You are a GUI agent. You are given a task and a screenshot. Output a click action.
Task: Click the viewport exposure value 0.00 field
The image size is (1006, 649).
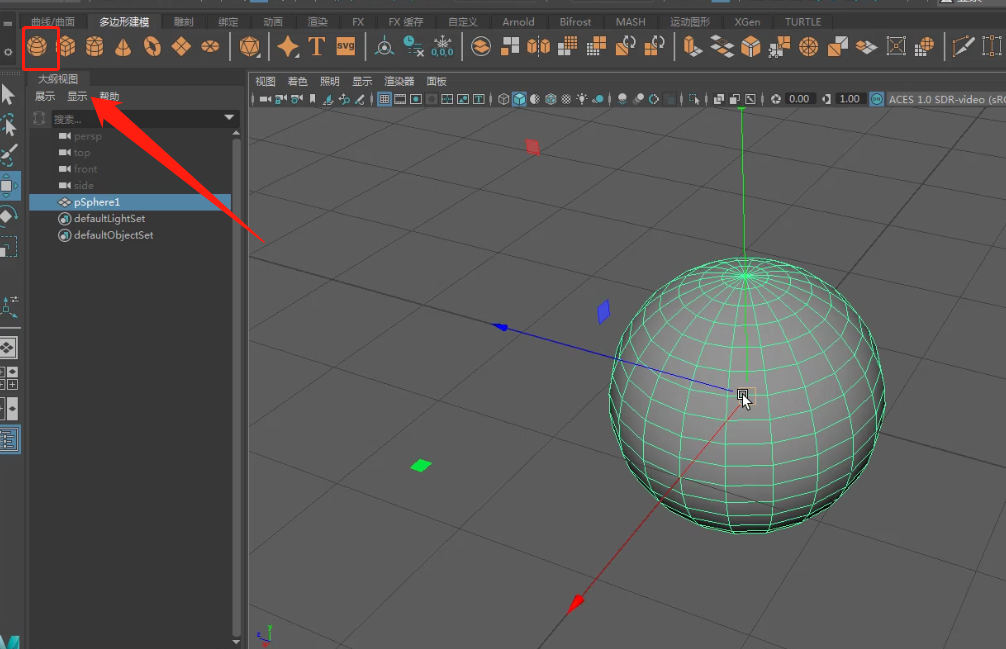(799, 99)
